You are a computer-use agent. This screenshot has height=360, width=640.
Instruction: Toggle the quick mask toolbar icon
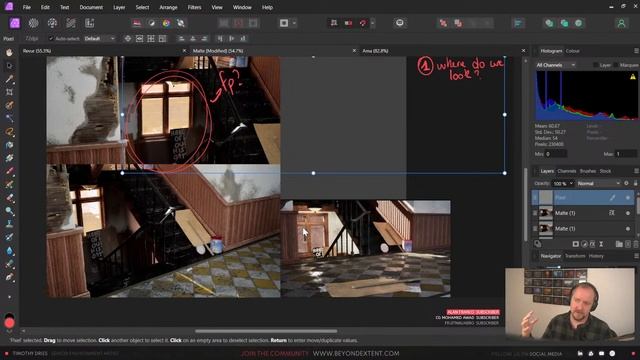(x=284, y=23)
